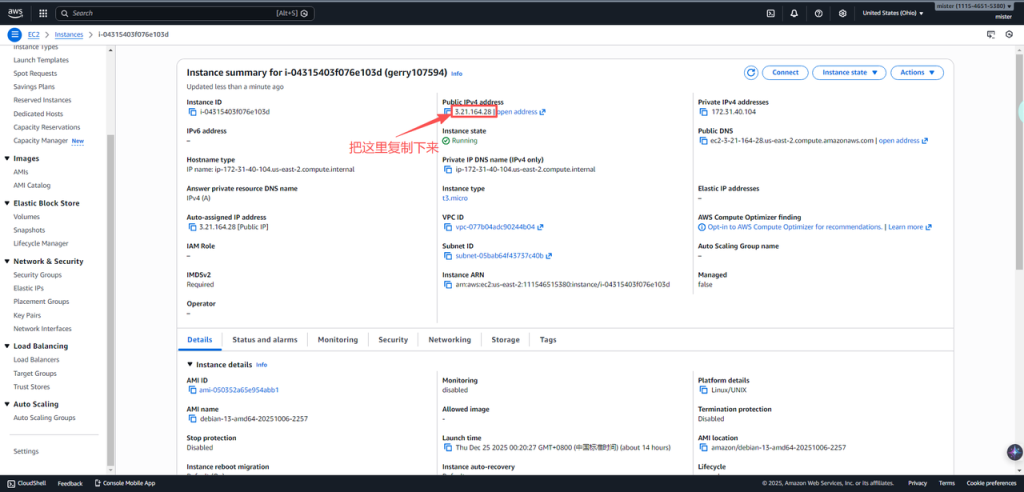Open Console Mobile App link

[125, 484]
